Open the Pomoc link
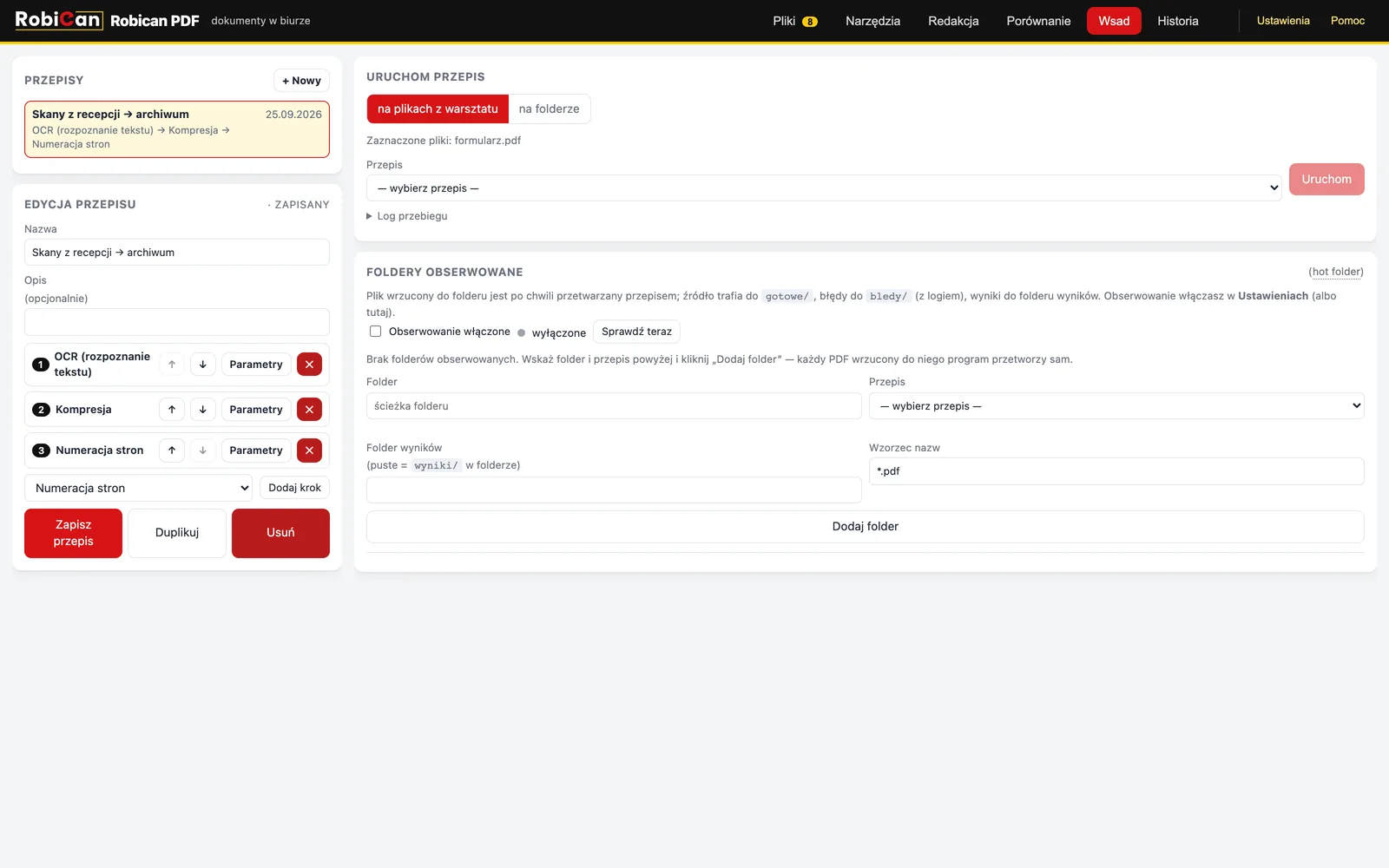 coord(1347,21)
